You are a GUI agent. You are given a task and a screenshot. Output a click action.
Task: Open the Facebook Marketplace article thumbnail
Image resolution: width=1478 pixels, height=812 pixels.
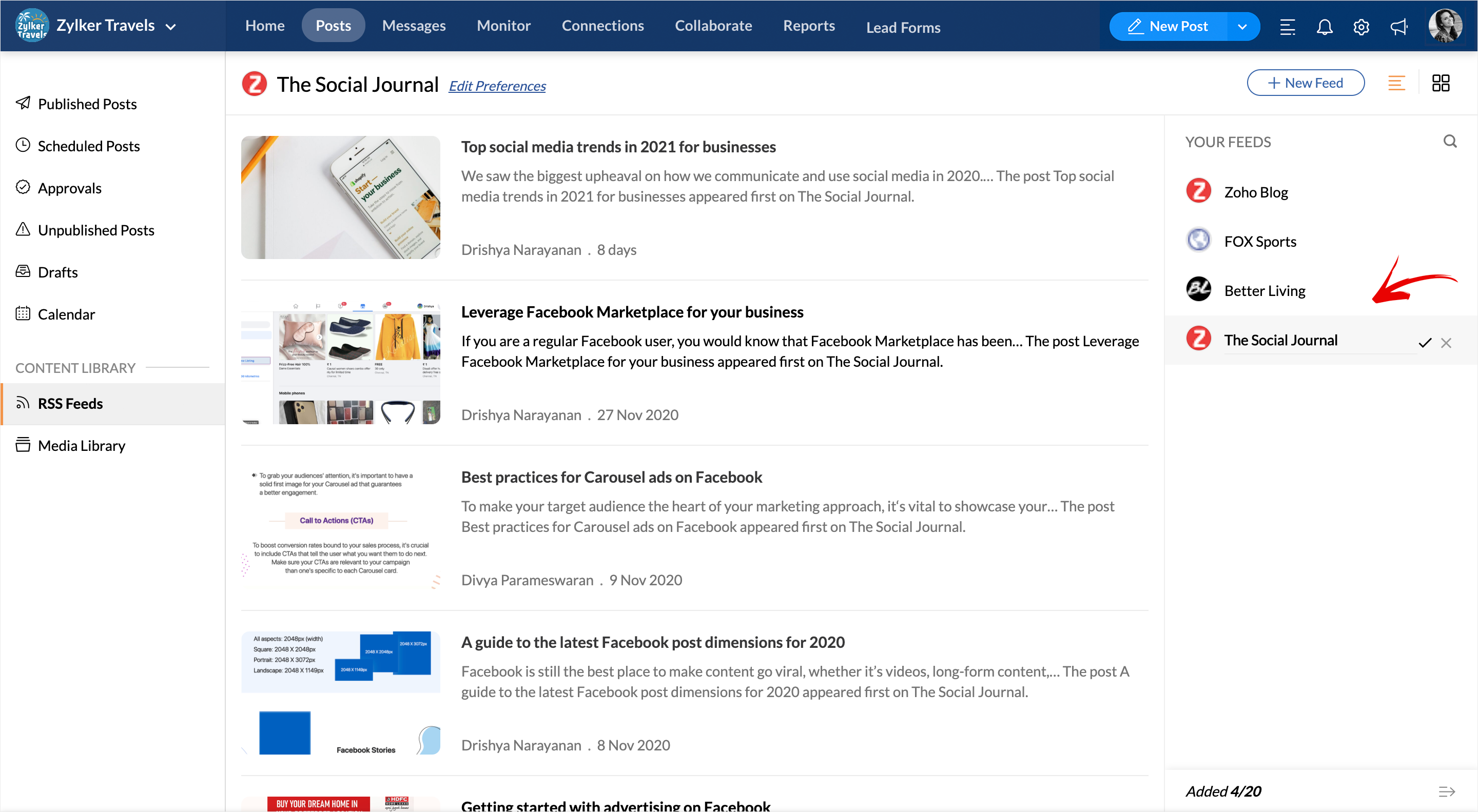pos(340,363)
